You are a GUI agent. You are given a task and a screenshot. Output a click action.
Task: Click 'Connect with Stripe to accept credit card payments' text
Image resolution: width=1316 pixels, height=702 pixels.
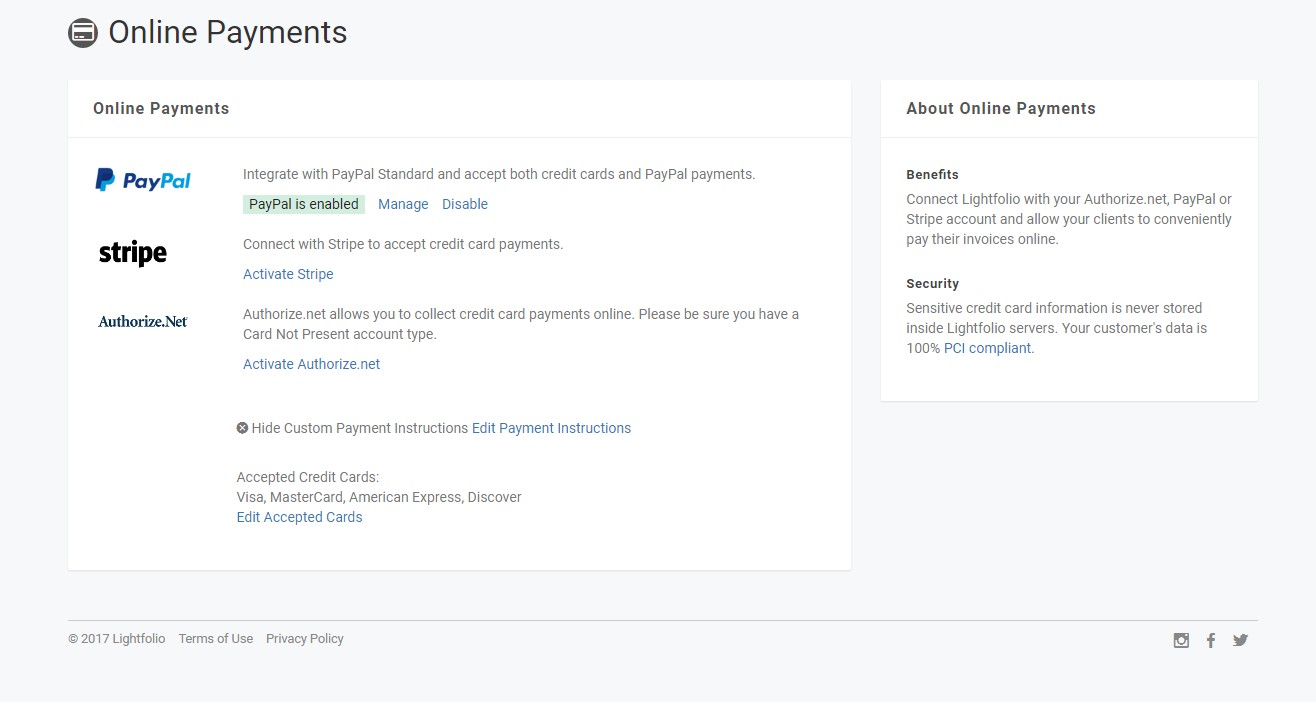[403, 244]
